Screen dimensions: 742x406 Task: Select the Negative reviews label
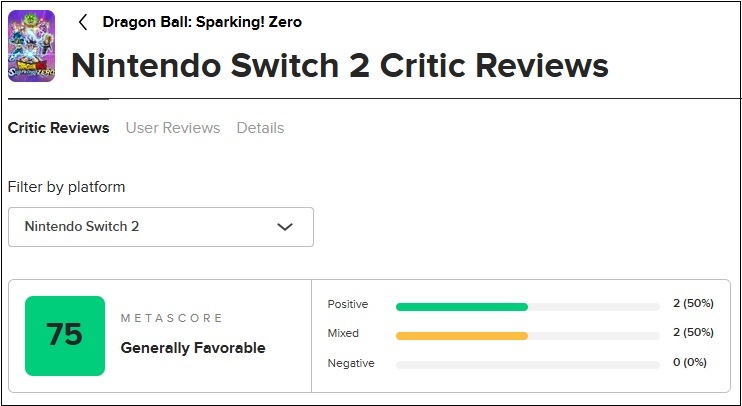pos(350,363)
